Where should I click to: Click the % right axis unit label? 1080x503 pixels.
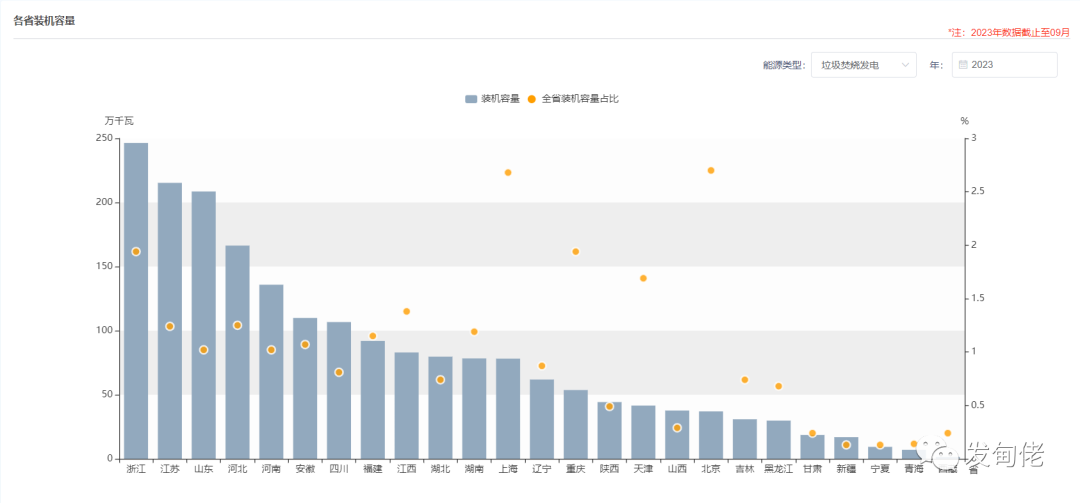click(964, 121)
